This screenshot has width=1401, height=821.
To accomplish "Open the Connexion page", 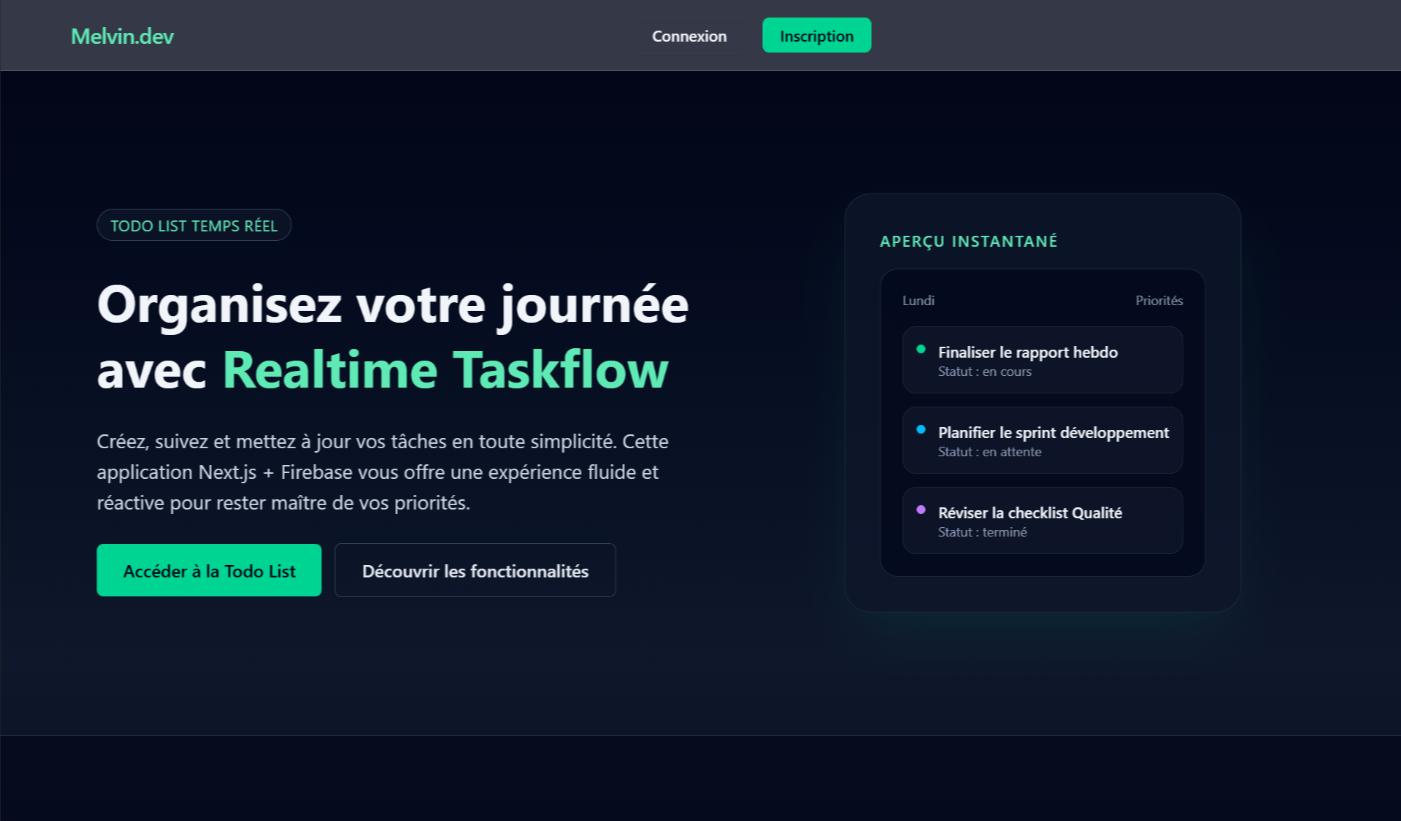I will 689,35.
